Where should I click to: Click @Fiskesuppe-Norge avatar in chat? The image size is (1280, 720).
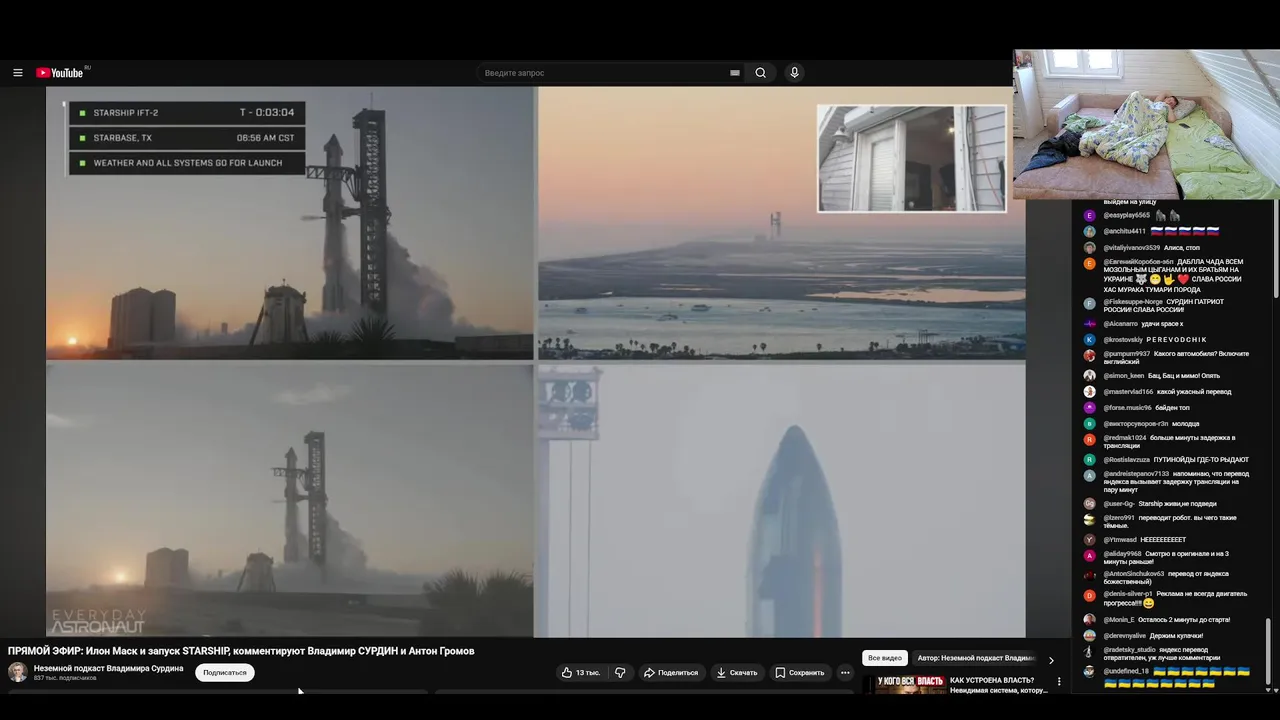coord(1090,303)
